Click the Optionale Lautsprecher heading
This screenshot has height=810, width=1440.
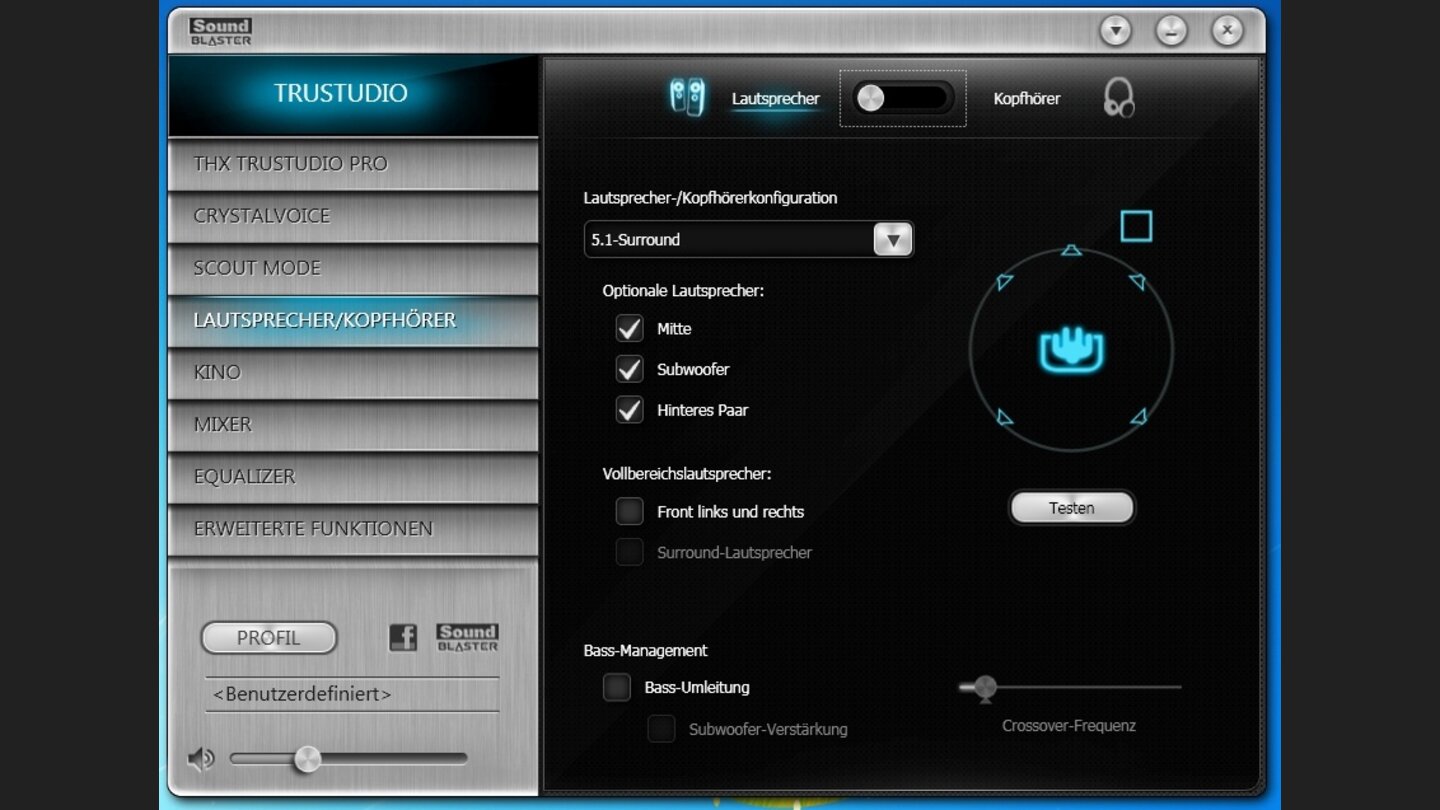point(683,291)
